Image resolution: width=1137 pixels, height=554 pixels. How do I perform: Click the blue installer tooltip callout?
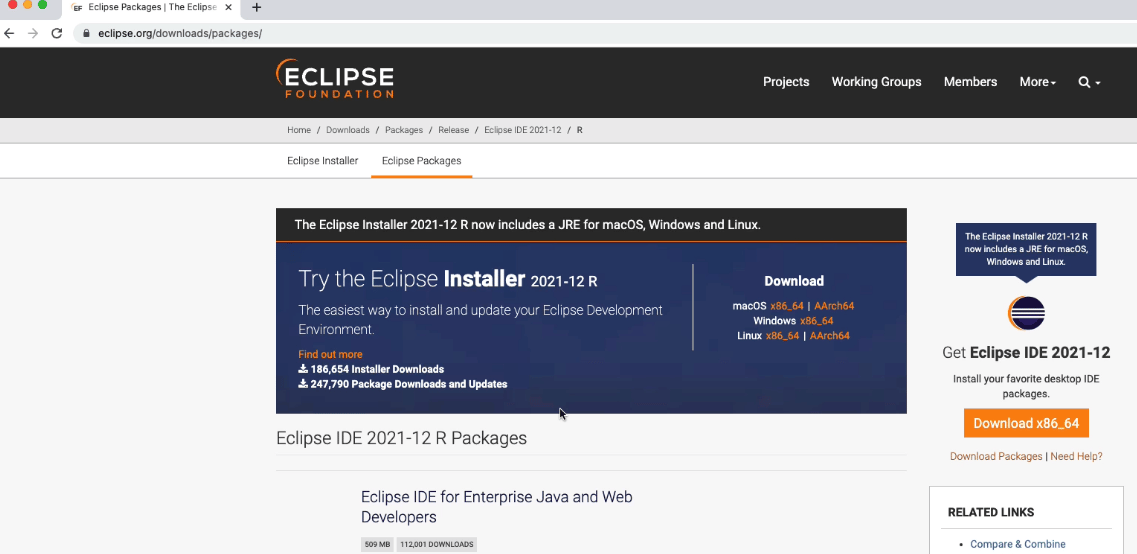tap(1026, 249)
